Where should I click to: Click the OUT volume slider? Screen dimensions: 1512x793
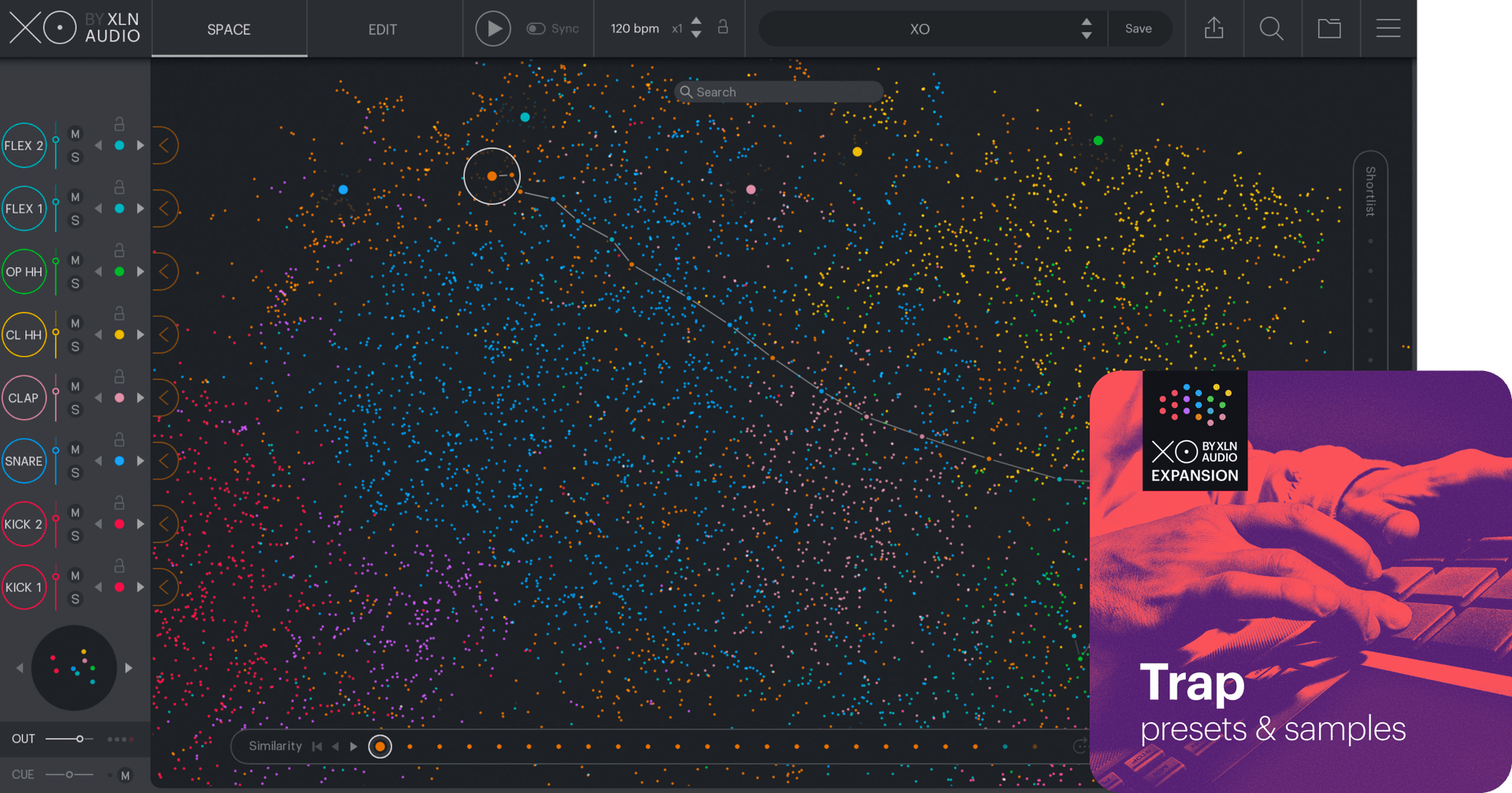click(69, 739)
